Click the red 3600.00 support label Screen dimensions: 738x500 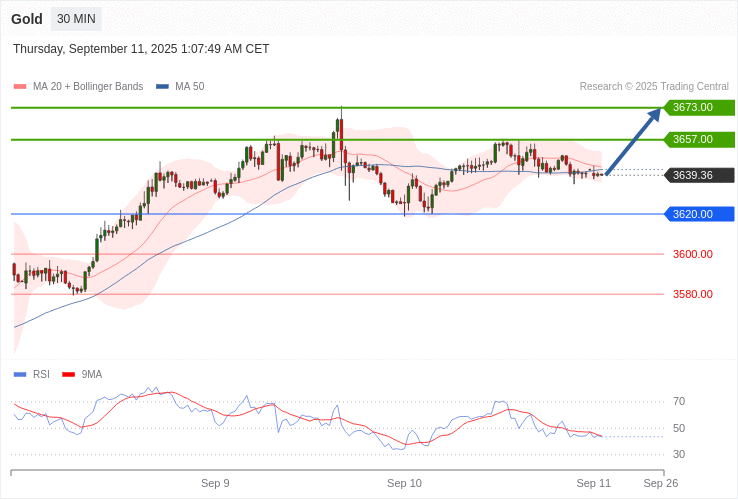pos(692,254)
